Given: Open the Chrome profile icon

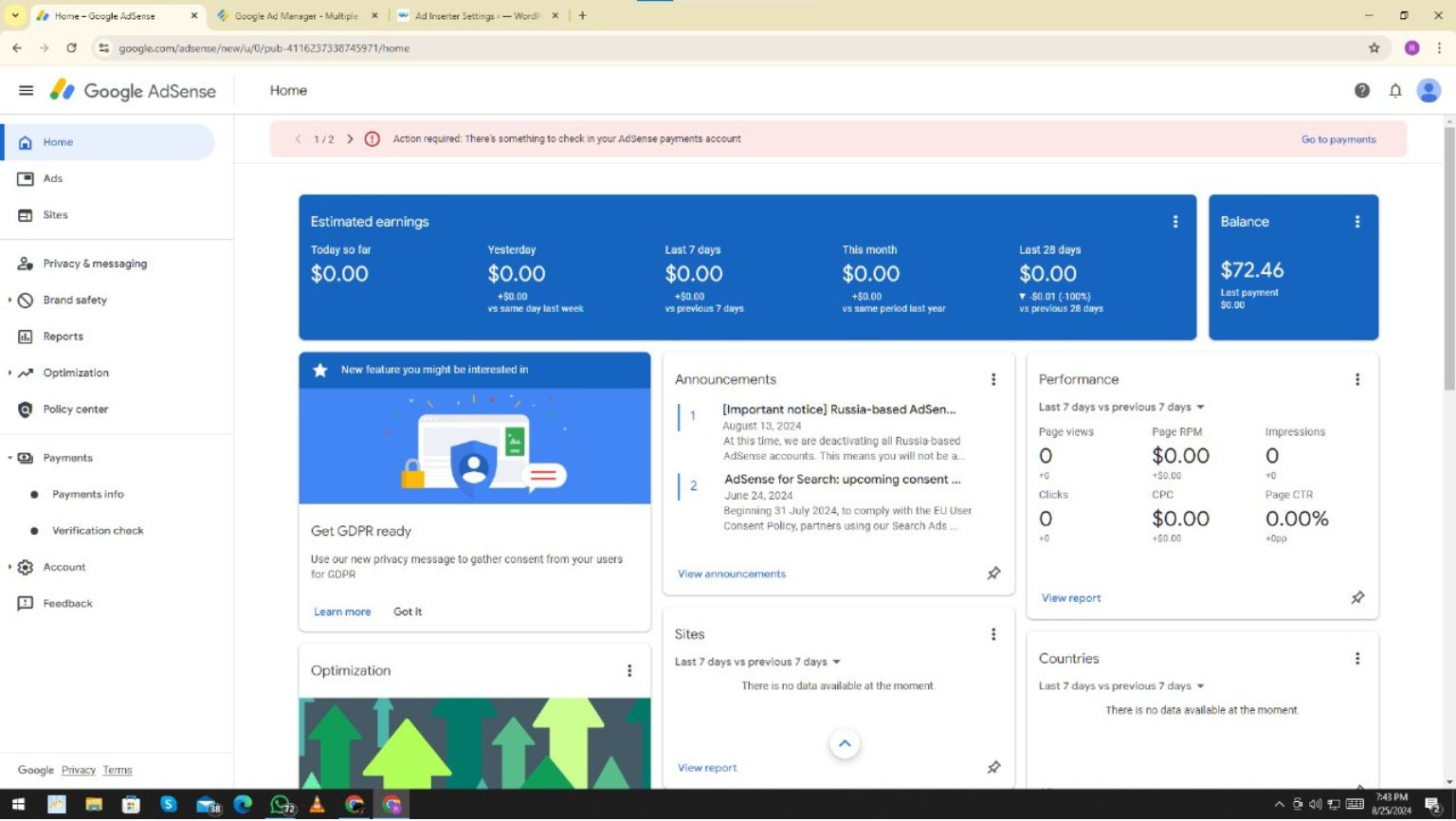Looking at the screenshot, I should (1411, 48).
